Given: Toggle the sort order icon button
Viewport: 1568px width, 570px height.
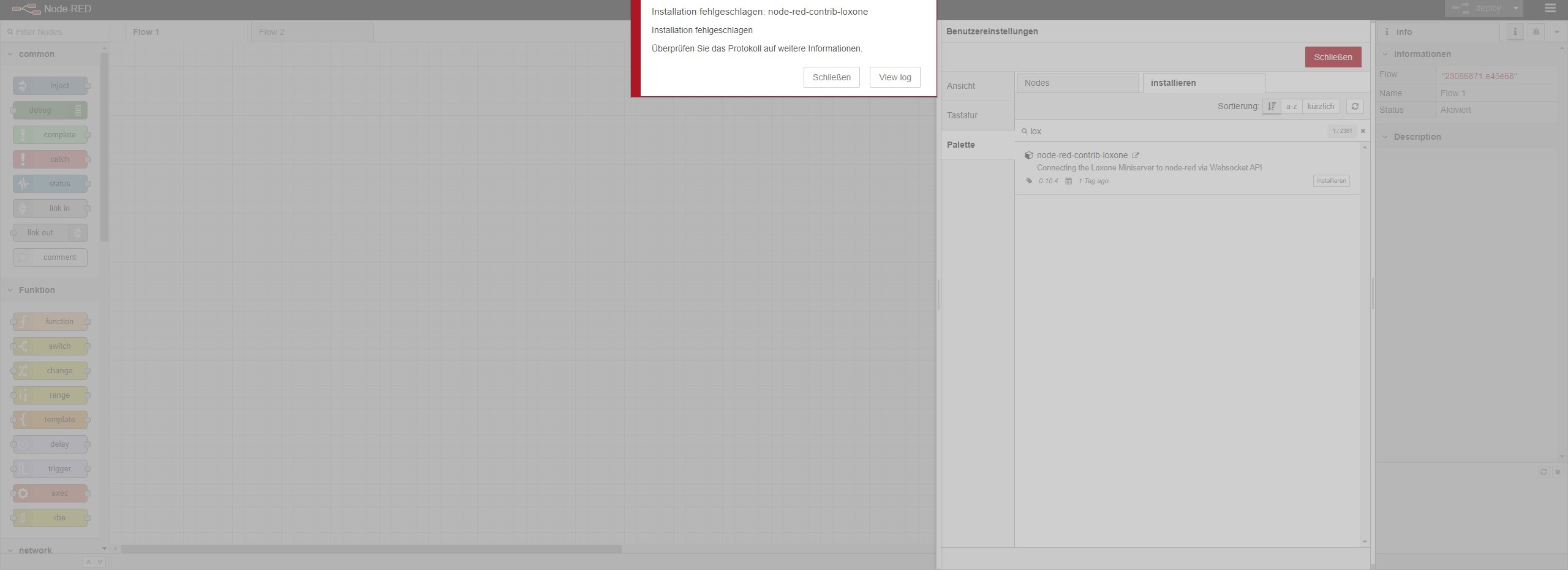Looking at the screenshot, I should click(x=1272, y=107).
